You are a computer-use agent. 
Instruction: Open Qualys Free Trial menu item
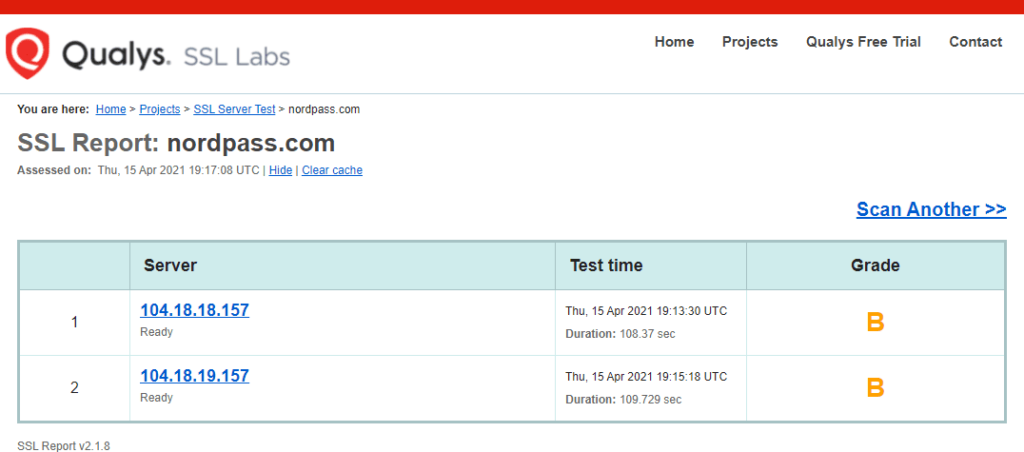(863, 42)
